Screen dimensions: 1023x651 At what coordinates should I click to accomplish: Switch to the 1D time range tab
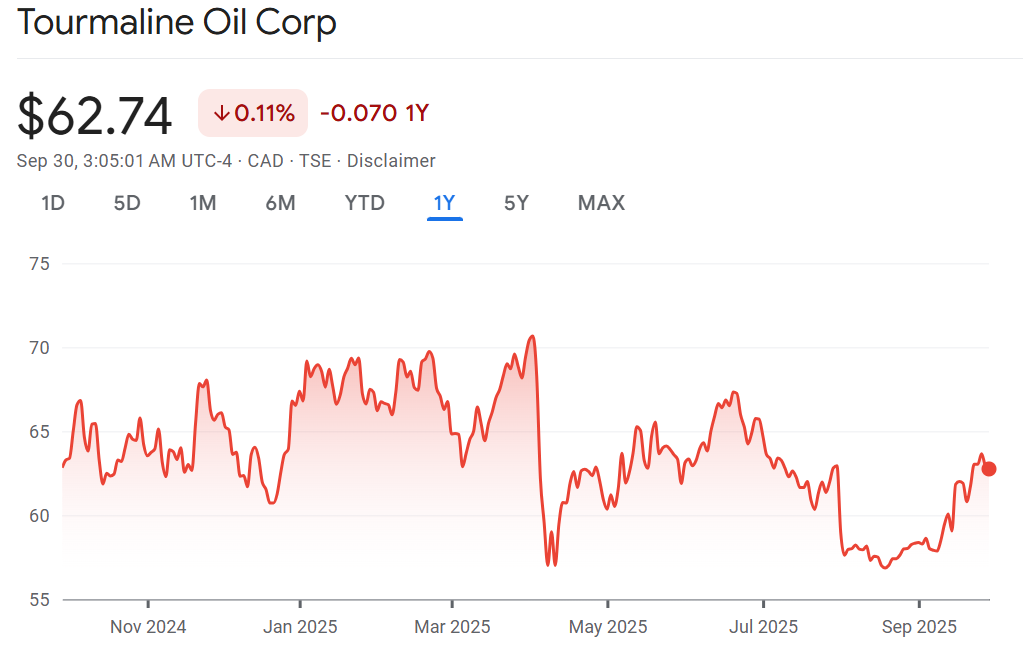point(53,203)
